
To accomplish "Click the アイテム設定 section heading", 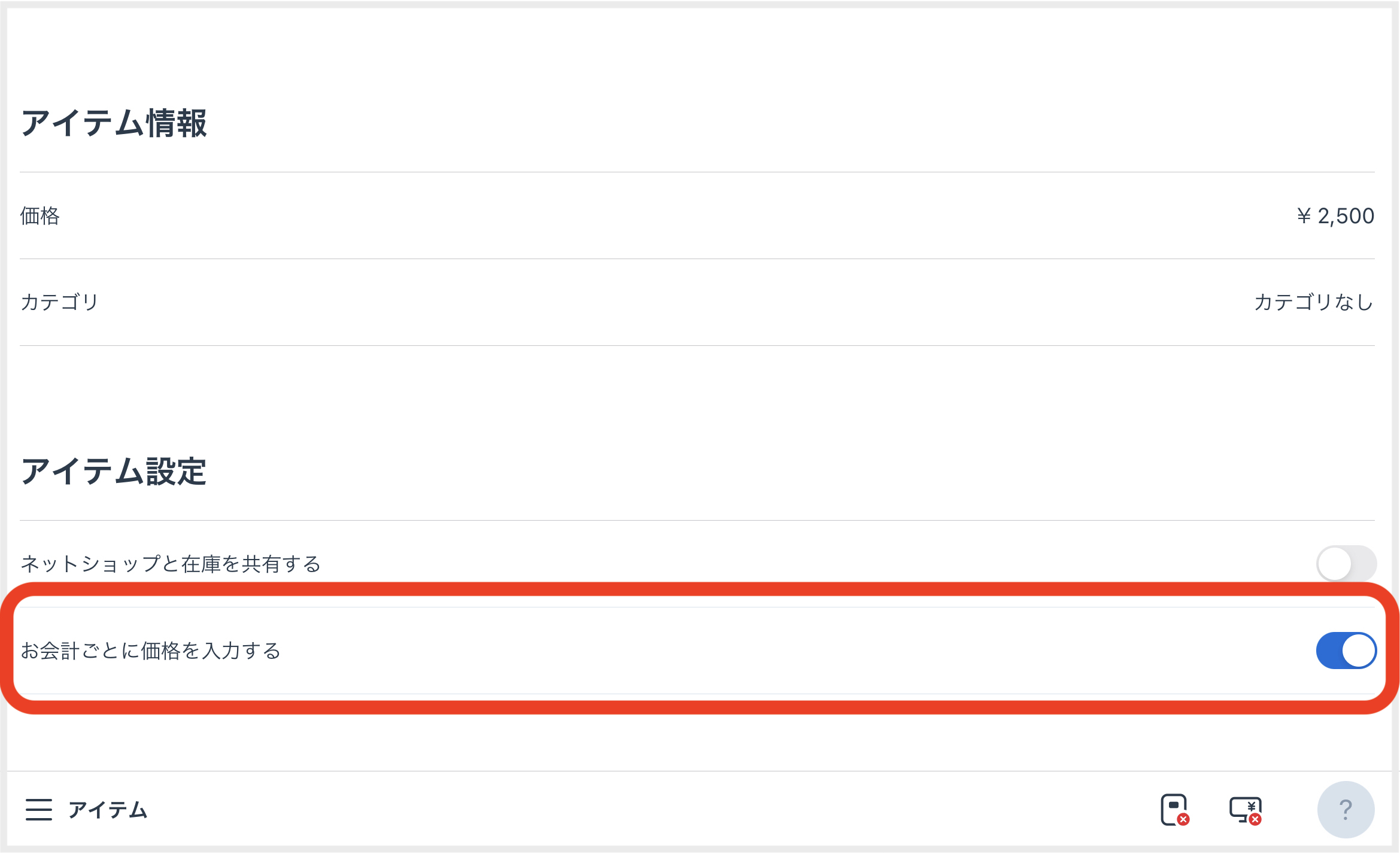I will point(114,472).
